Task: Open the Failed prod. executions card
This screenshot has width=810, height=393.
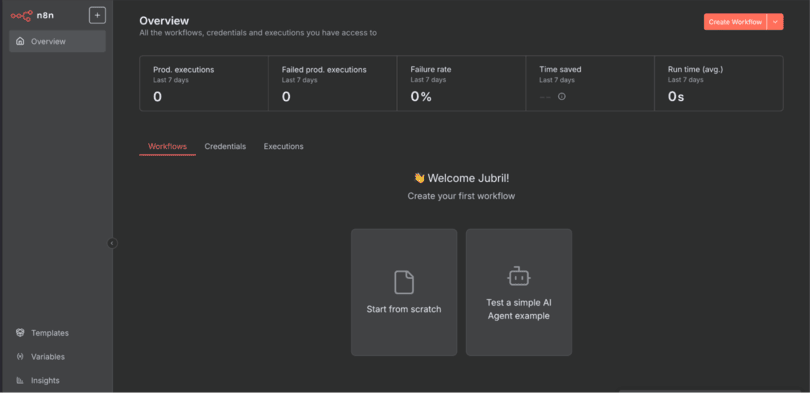Action: coord(332,83)
